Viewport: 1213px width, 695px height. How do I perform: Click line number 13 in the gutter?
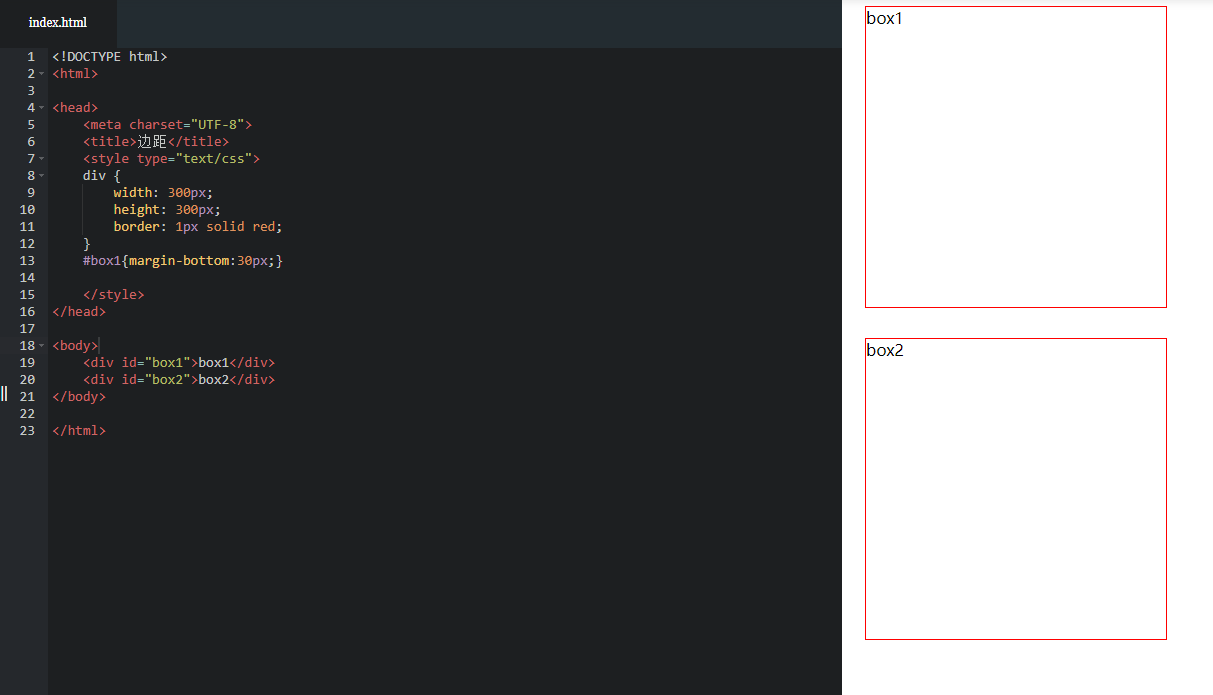click(27, 261)
